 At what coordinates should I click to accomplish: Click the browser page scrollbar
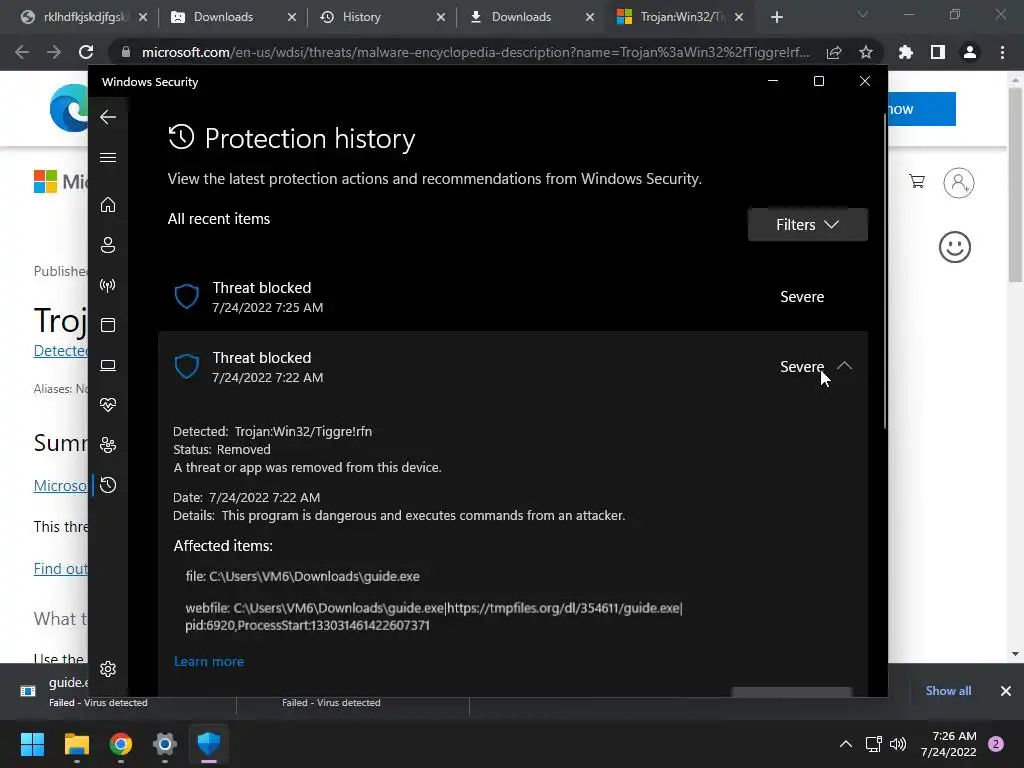[x=1015, y=186]
